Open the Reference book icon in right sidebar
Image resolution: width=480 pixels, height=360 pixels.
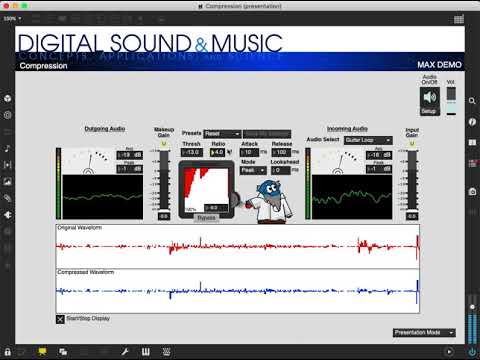click(472, 143)
